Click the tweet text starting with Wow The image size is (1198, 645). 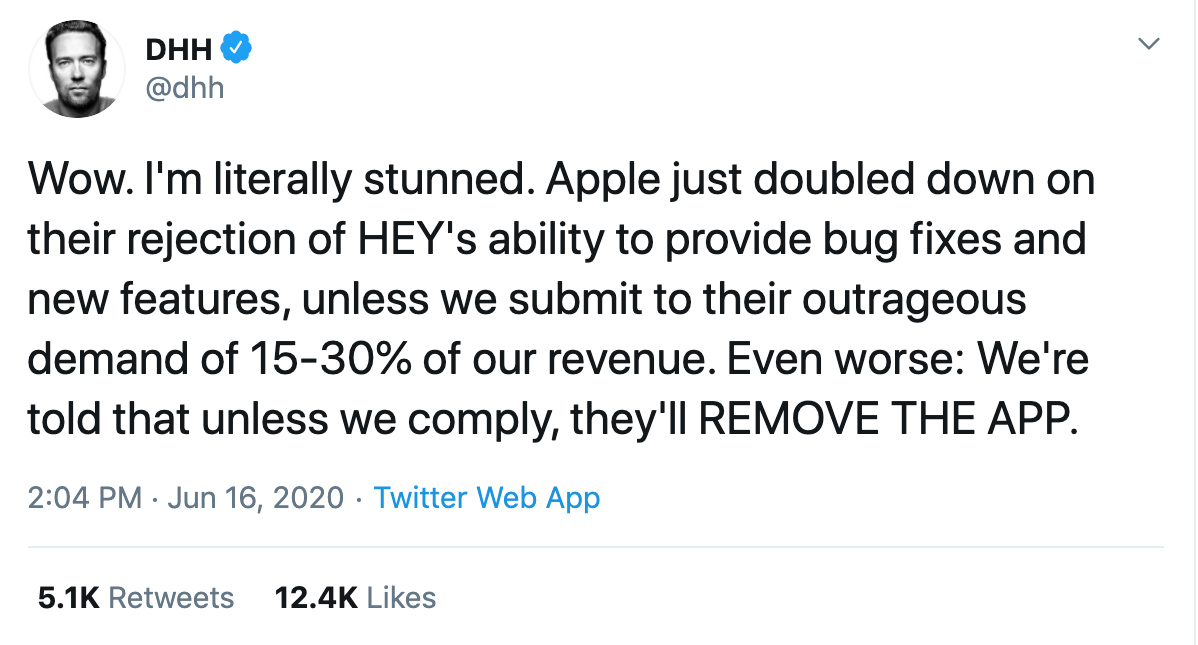tap(562, 299)
